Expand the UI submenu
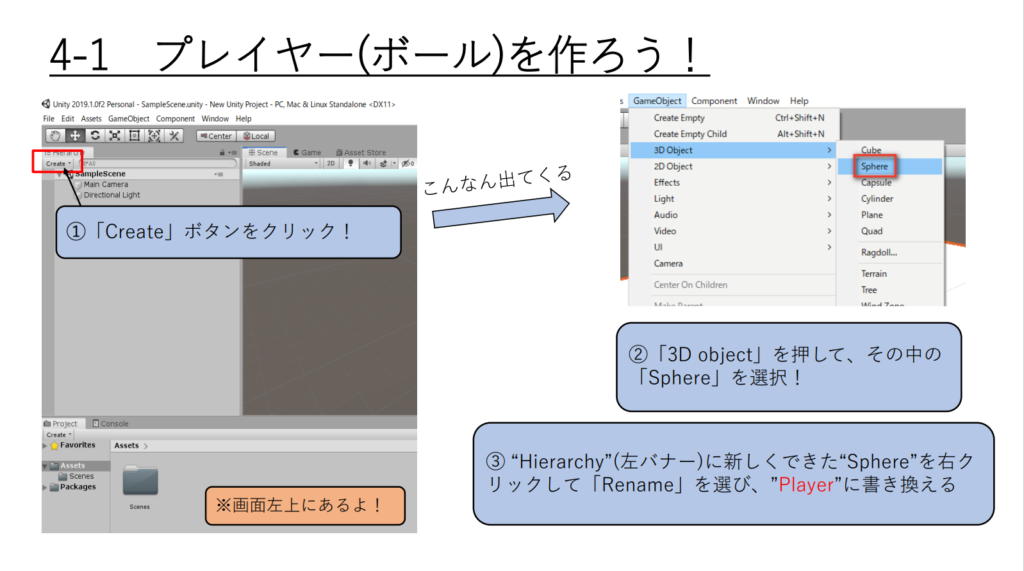Screen dimensions: 1024x571 click(733, 247)
